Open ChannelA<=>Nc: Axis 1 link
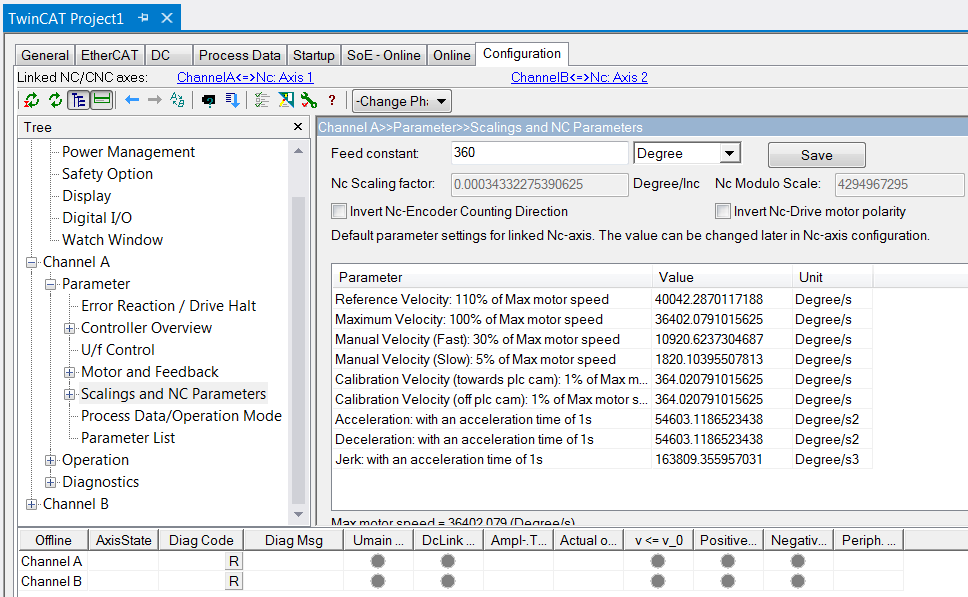The height and width of the screenshot is (597, 968). pyautogui.click(x=245, y=77)
